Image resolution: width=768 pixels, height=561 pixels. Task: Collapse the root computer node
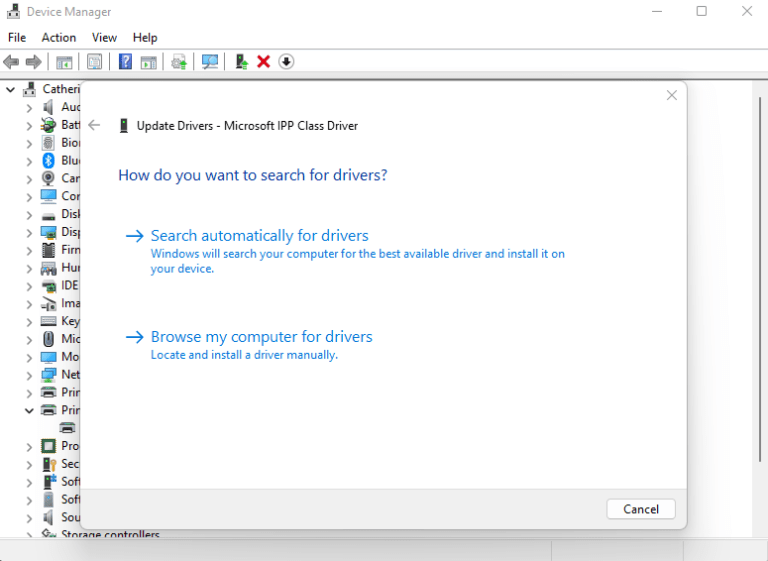click(x=11, y=90)
